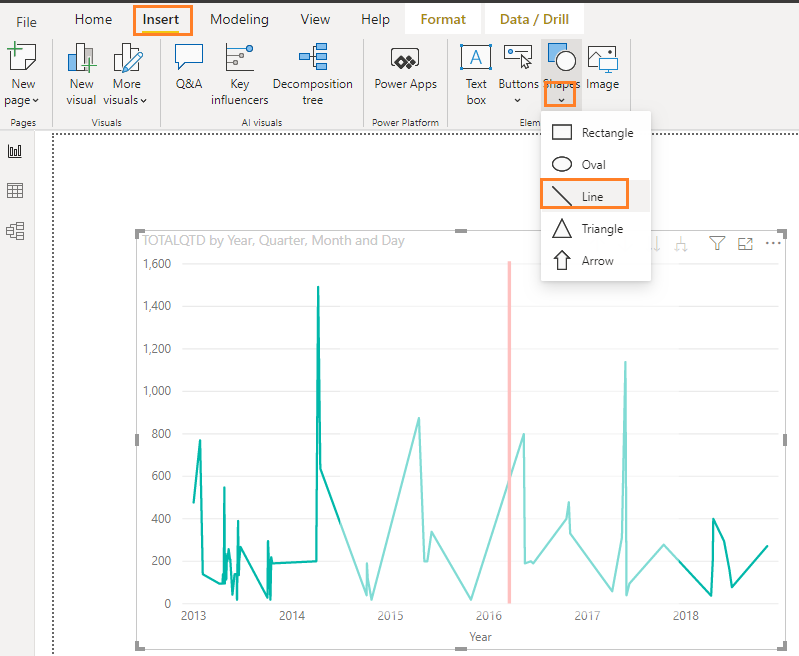Open the Modeling tab
799x656 pixels.
click(239, 19)
